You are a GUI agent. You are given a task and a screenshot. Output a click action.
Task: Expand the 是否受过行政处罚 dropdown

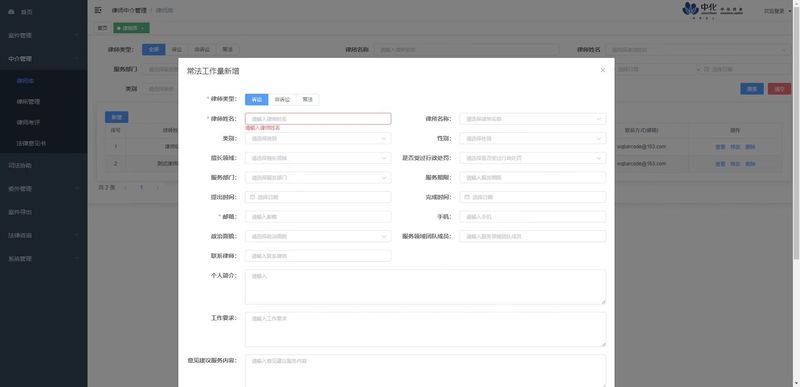[x=533, y=158]
